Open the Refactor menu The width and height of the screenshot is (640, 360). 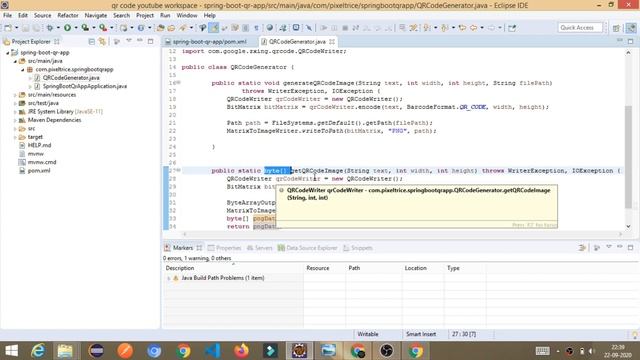68,16
